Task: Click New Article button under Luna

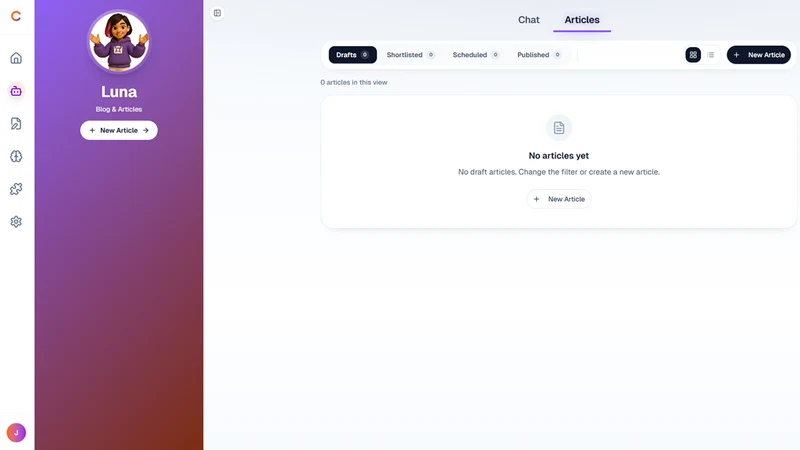Action: [x=119, y=131]
